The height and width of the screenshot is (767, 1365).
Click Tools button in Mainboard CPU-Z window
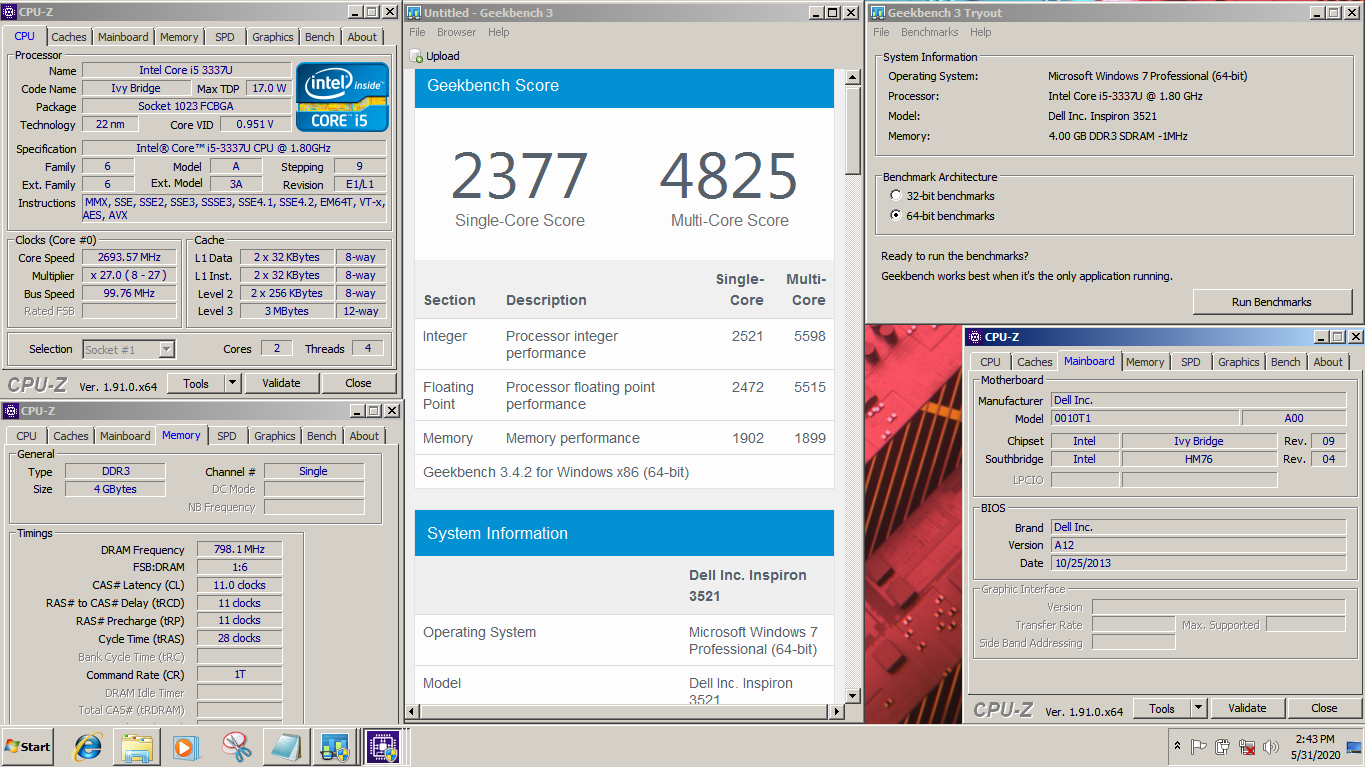pyautogui.click(x=1162, y=708)
